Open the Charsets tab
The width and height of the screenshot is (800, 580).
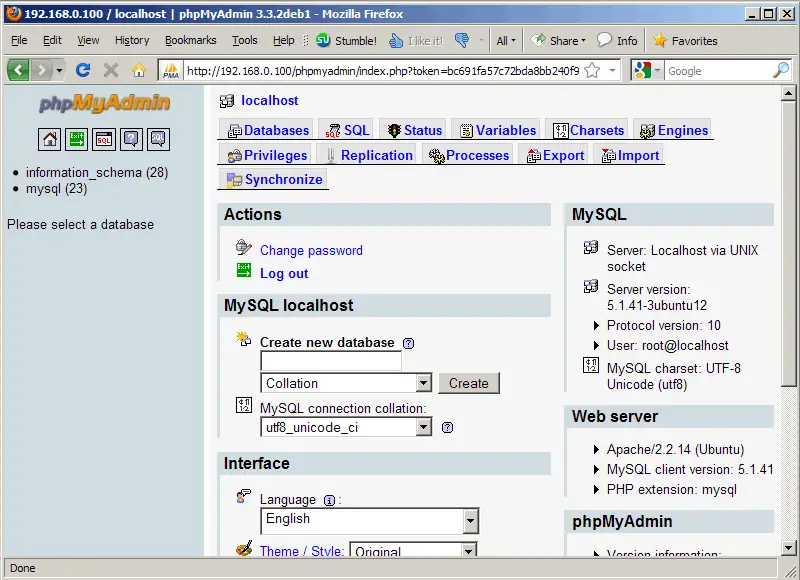[x=588, y=131]
